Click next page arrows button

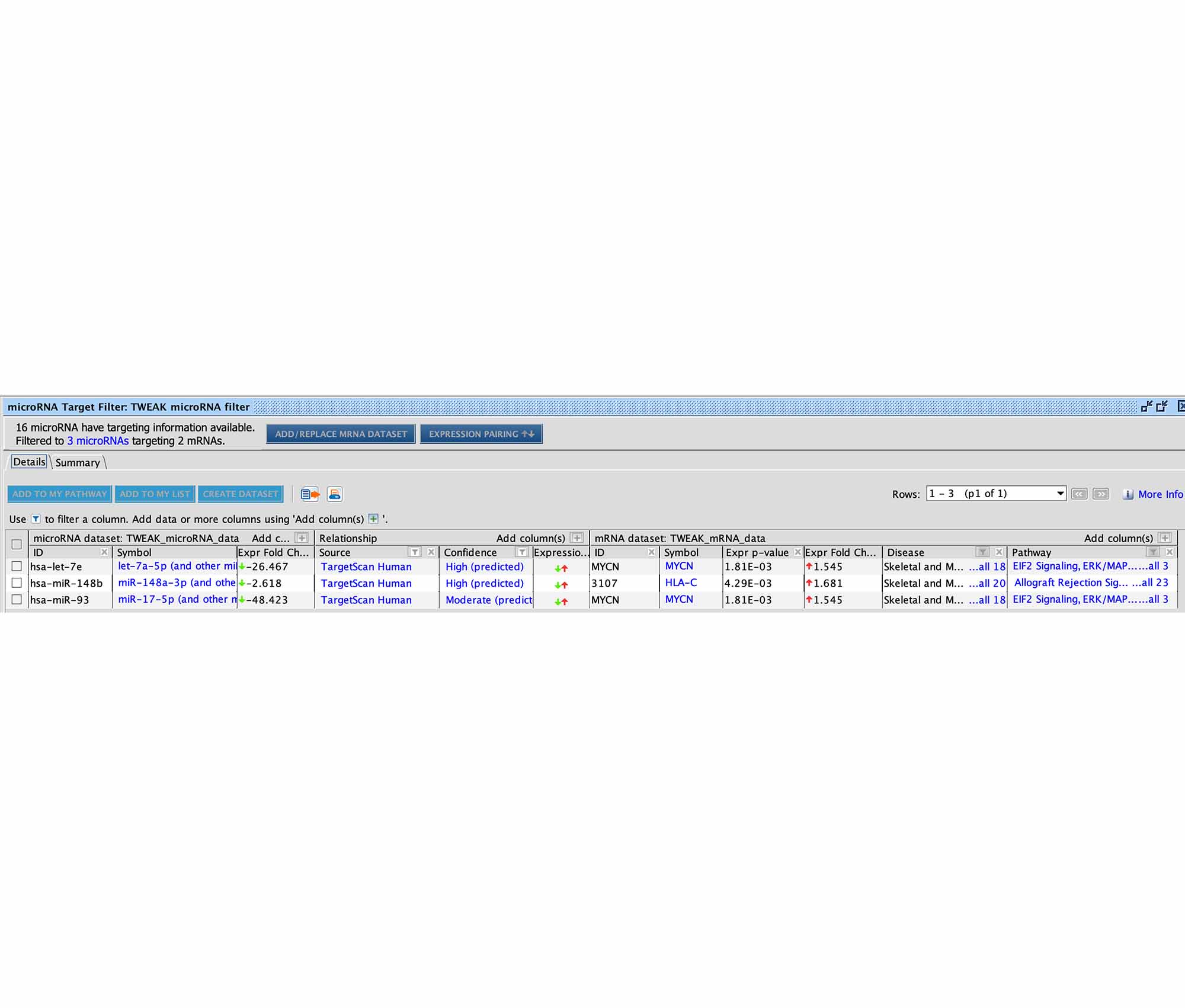[1101, 494]
